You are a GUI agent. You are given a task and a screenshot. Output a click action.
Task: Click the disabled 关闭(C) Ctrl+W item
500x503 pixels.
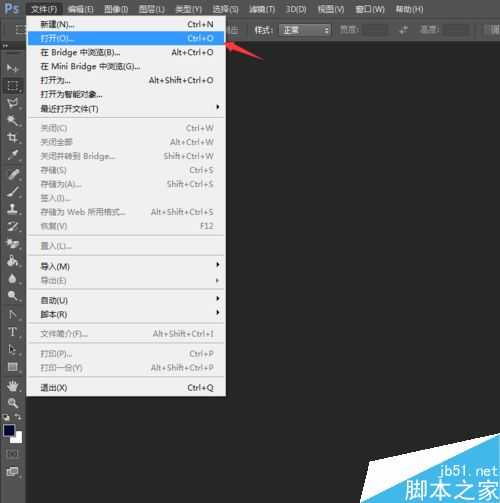(126, 128)
